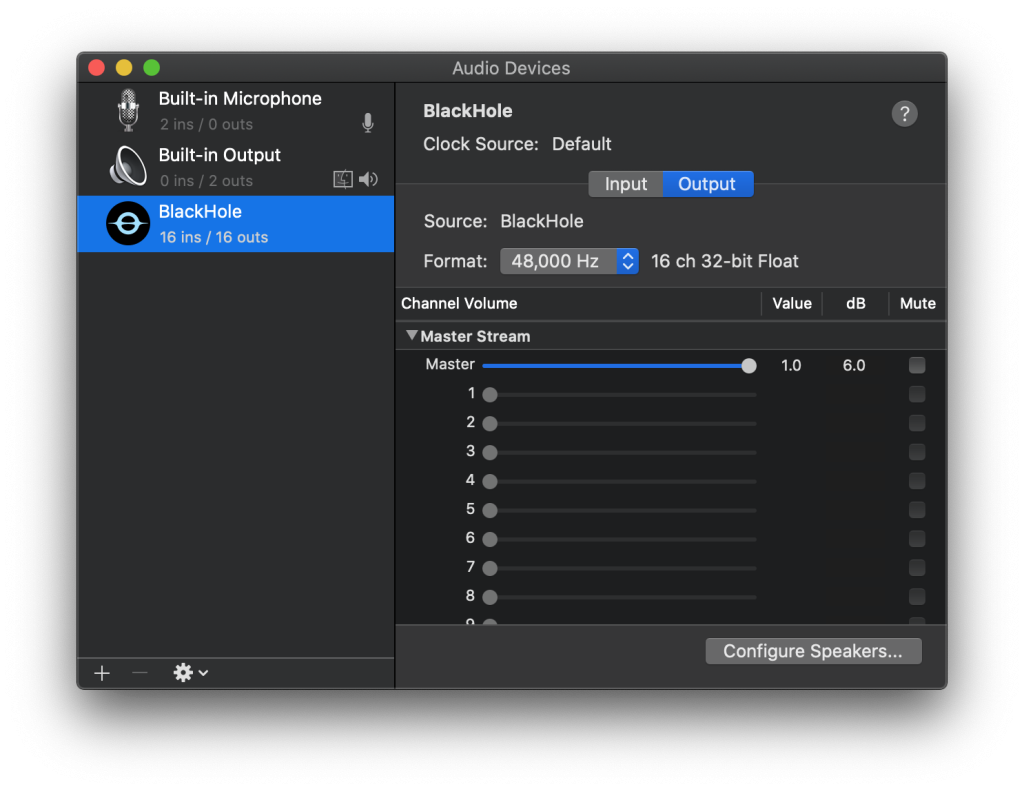Switch to the Input tab
Image resolution: width=1024 pixels, height=791 pixels.
pos(626,185)
